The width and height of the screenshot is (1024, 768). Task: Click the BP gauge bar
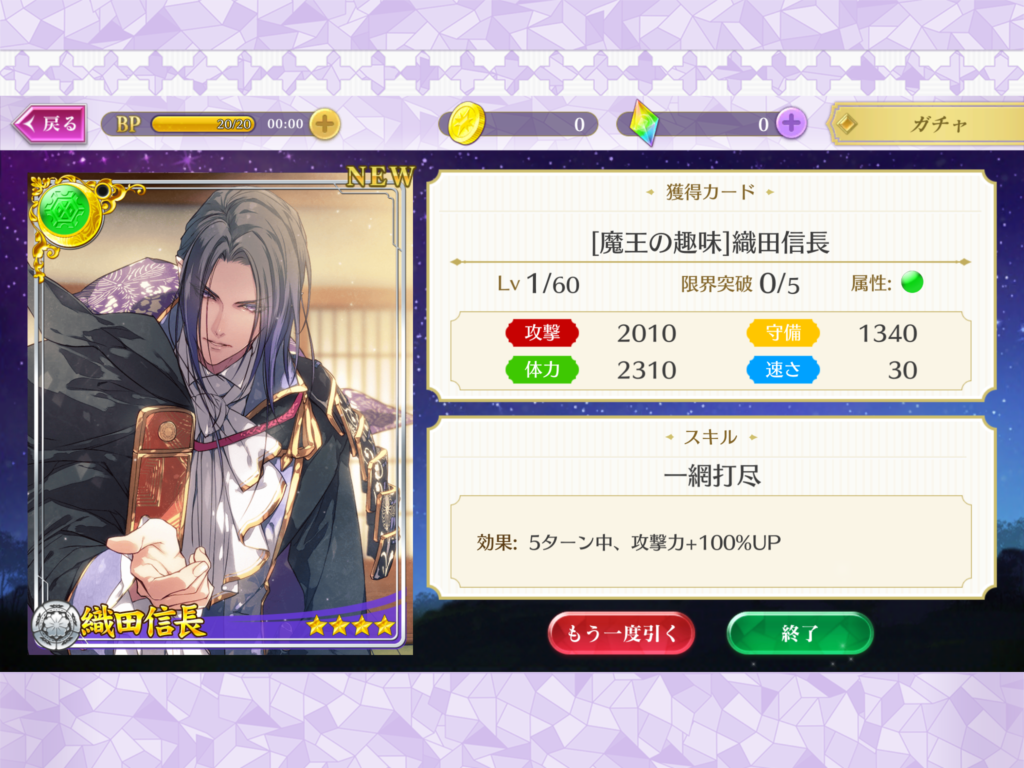(x=203, y=123)
